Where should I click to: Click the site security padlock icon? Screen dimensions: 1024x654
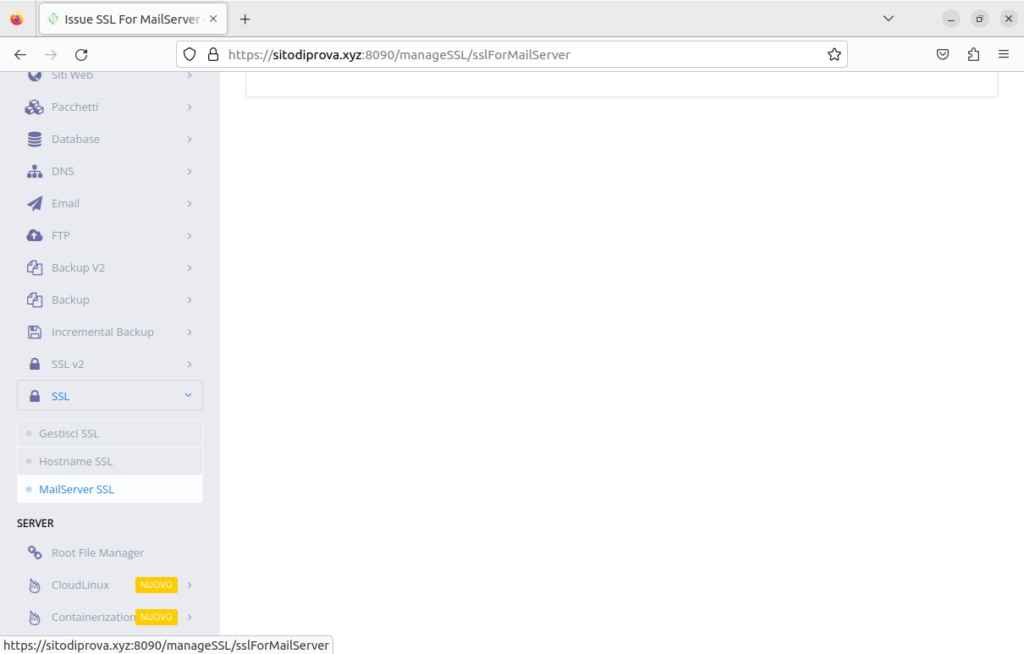pyautogui.click(x=213, y=55)
